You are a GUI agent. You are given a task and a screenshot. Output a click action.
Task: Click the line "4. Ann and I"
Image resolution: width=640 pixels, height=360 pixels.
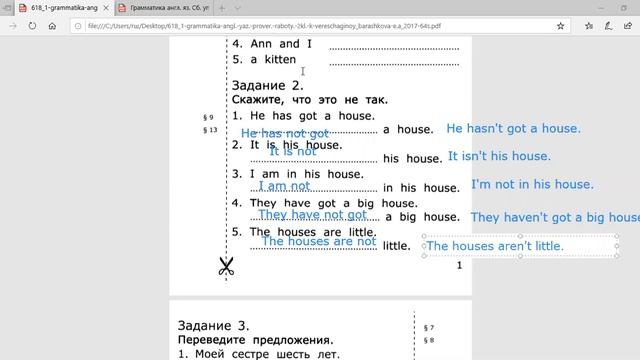272,44
